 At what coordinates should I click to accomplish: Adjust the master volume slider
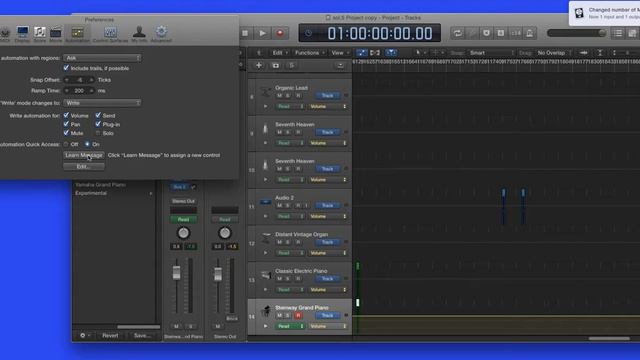coord(576,33)
